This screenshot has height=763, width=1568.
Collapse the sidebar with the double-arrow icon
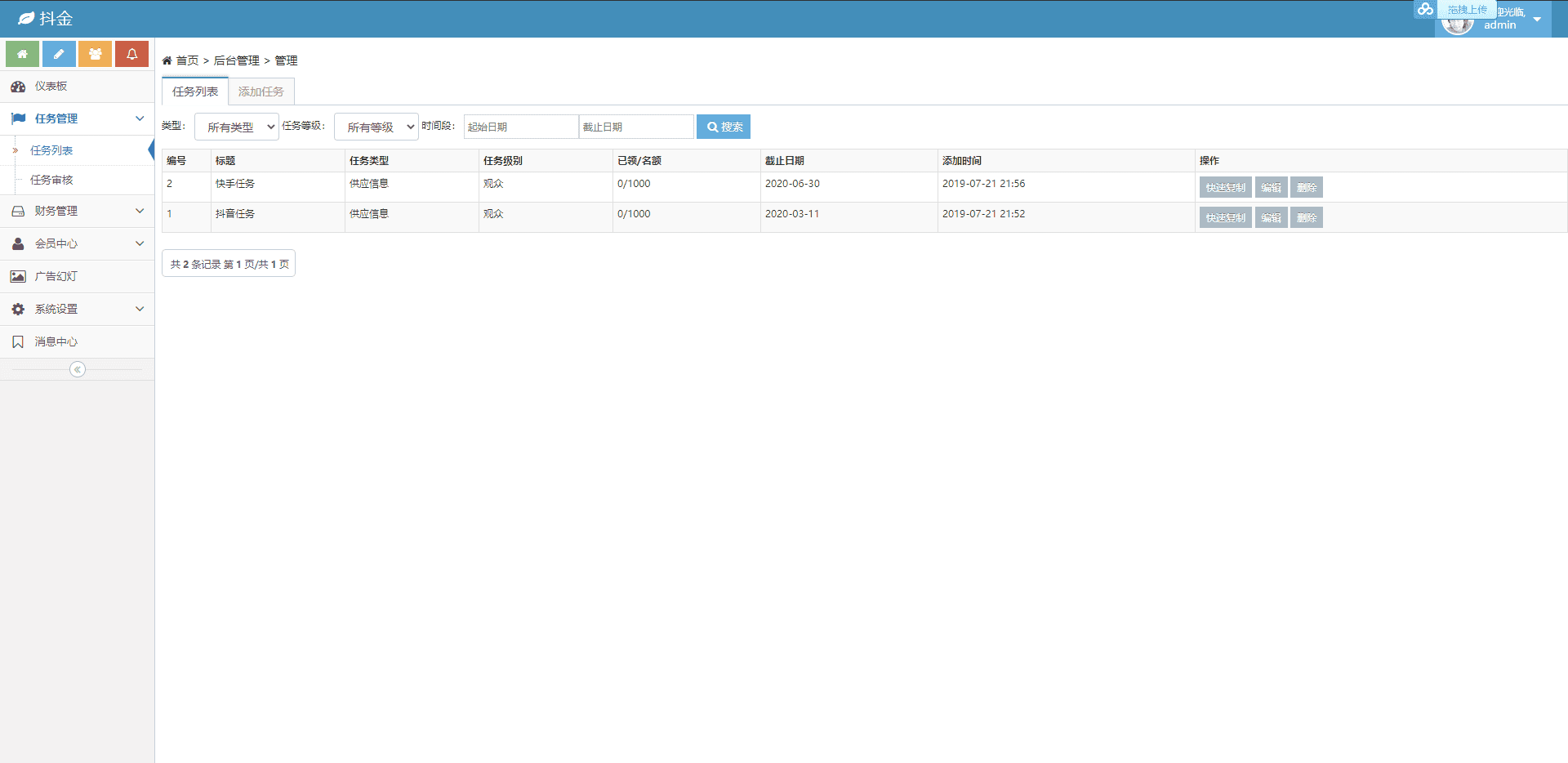point(78,369)
